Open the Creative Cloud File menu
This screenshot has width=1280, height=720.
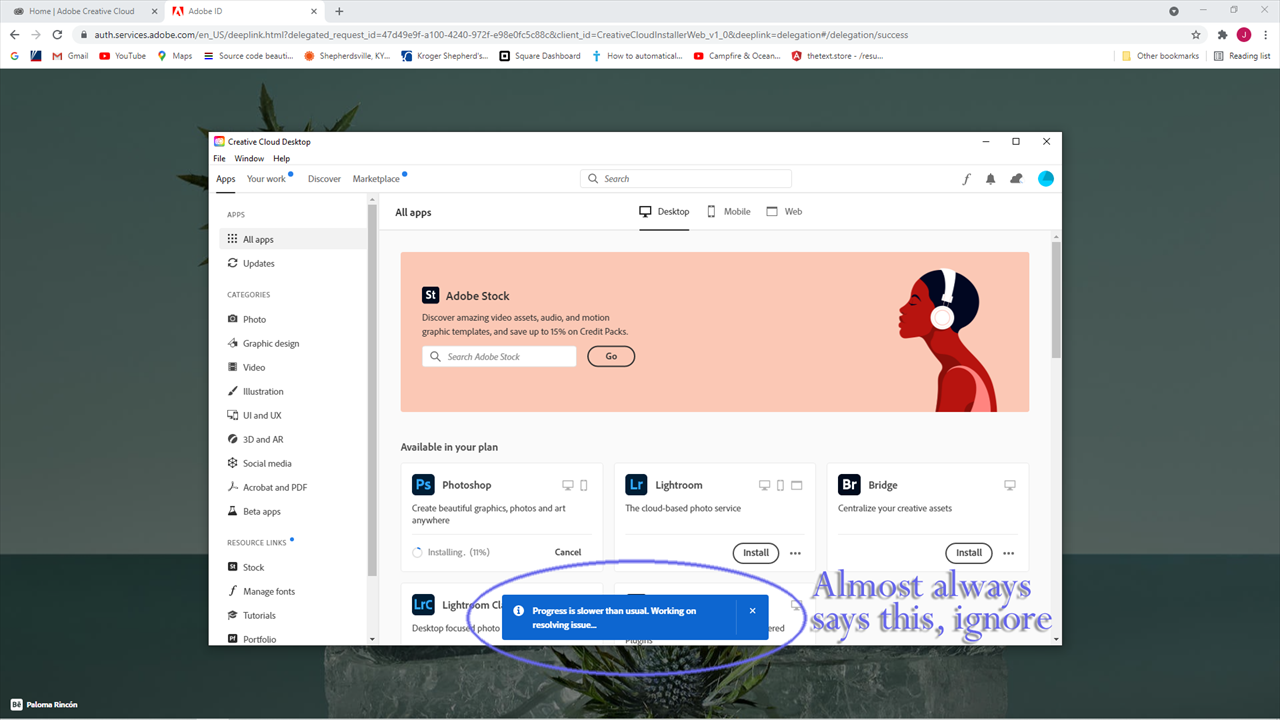(x=219, y=158)
